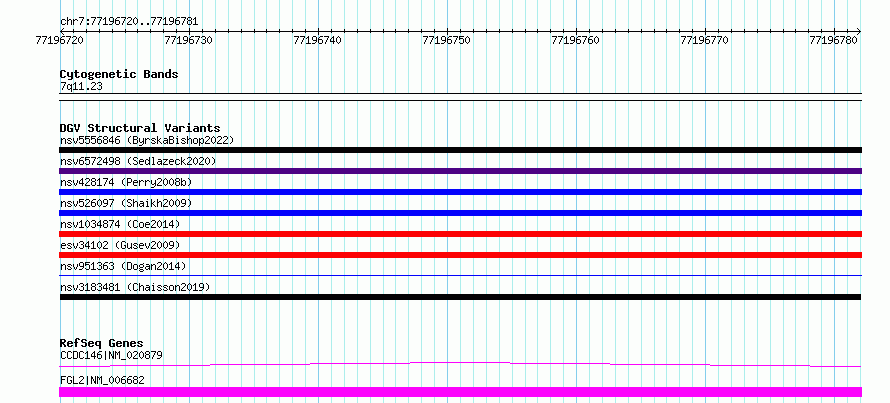Click the 7q11.23 band label
The width and height of the screenshot is (890, 403).
coord(81,87)
